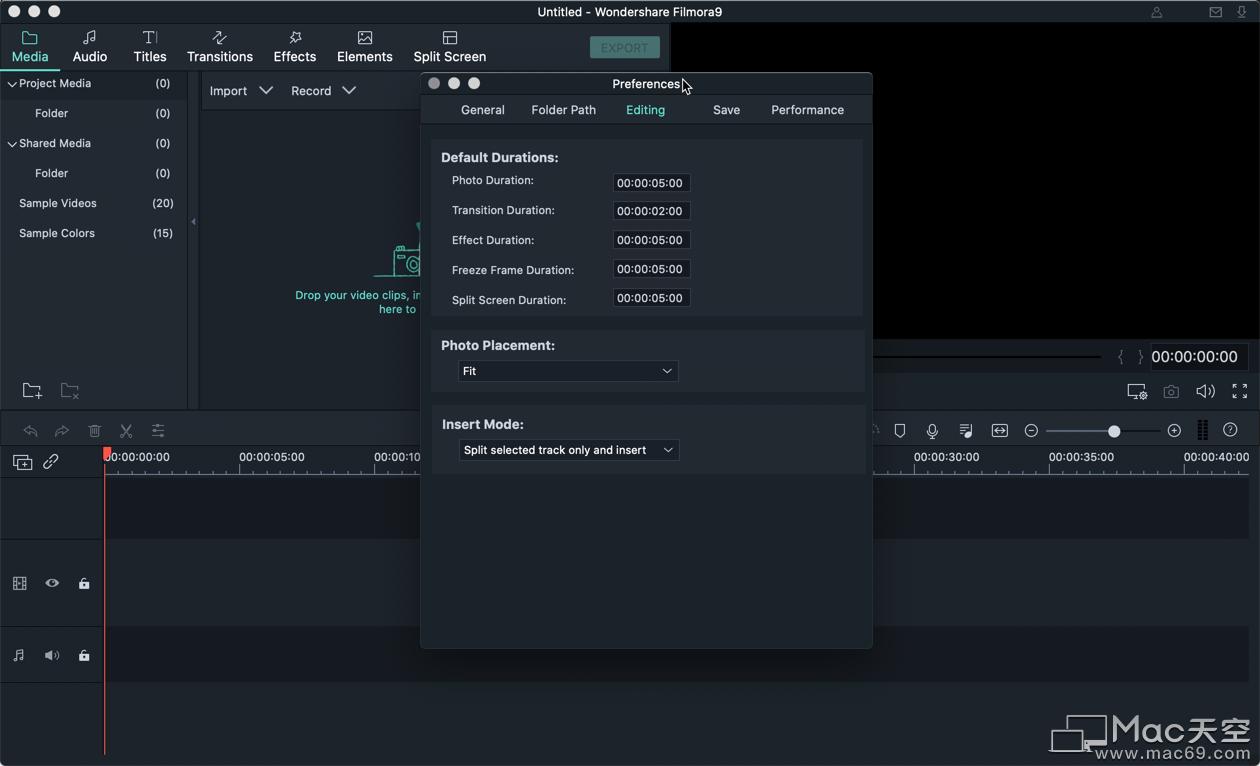Click the timeline zoom-in plus icon
Image resolution: width=1260 pixels, height=766 pixels.
[x=1174, y=431]
